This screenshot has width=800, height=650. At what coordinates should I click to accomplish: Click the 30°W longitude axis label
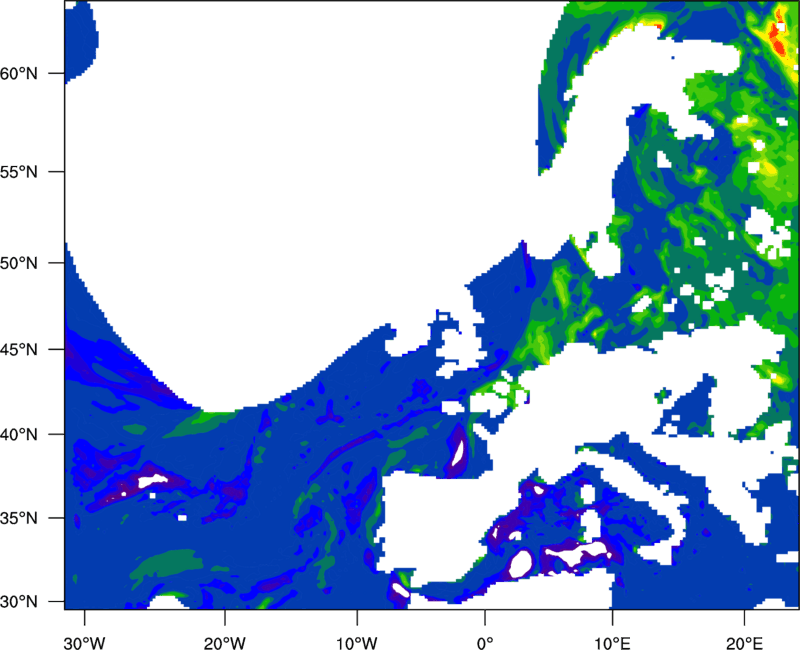click(x=85, y=643)
